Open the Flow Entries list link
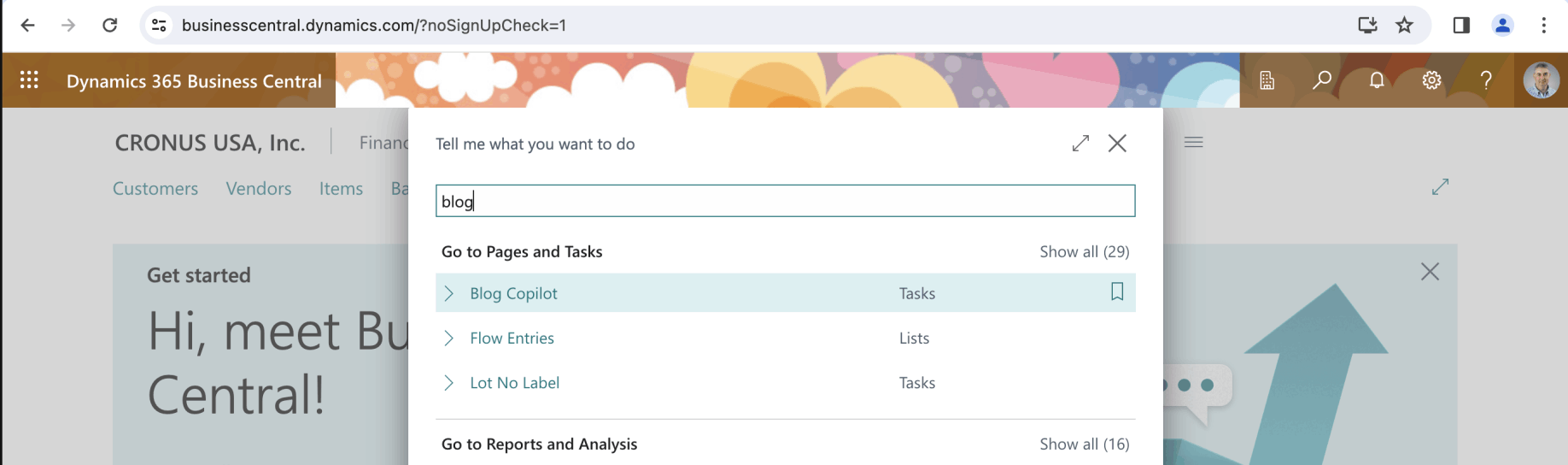 pyautogui.click(x=512, y=338)
